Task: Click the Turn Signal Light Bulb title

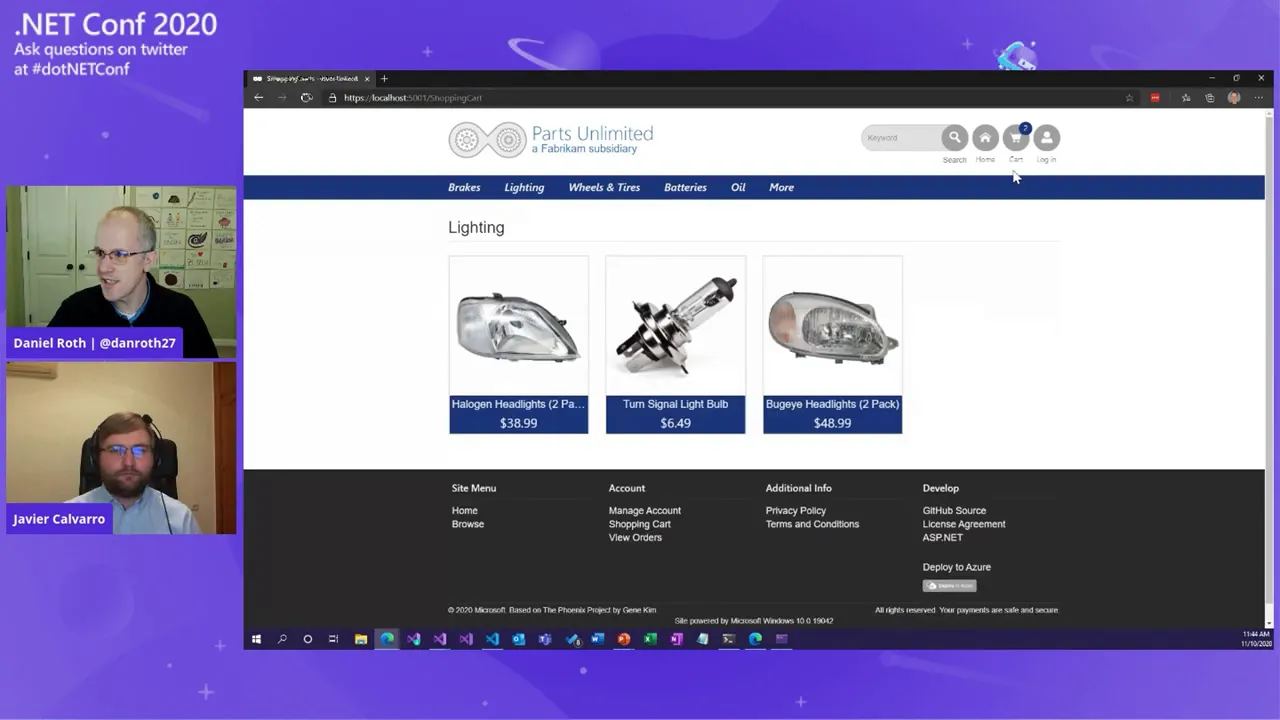Action: coord(675,404)
